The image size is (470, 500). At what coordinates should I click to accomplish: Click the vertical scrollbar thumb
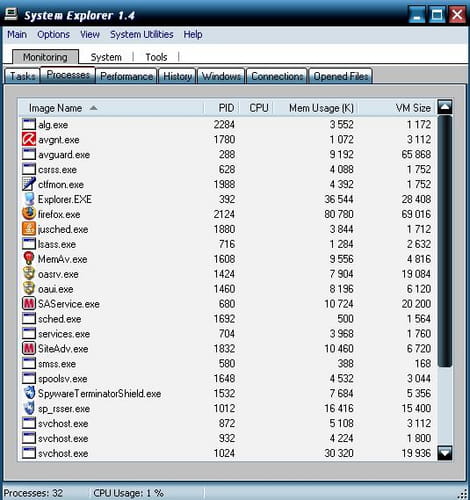445,241
